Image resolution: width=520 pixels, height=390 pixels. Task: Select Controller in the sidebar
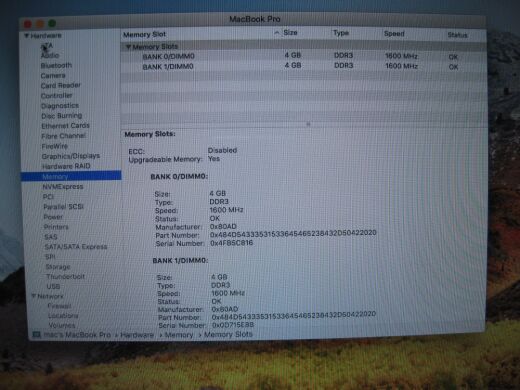(x=57, y=96)
